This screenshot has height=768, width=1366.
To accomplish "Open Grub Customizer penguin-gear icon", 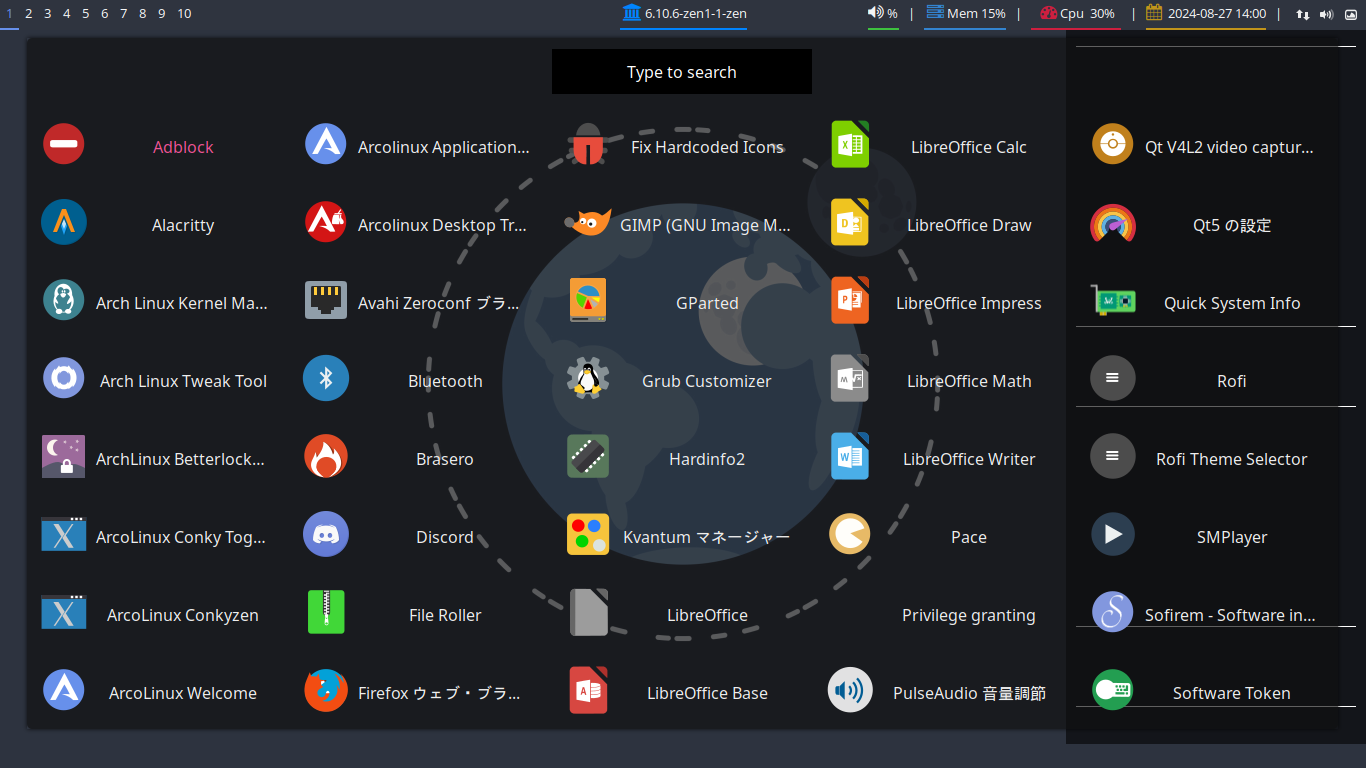I will 588,378.
